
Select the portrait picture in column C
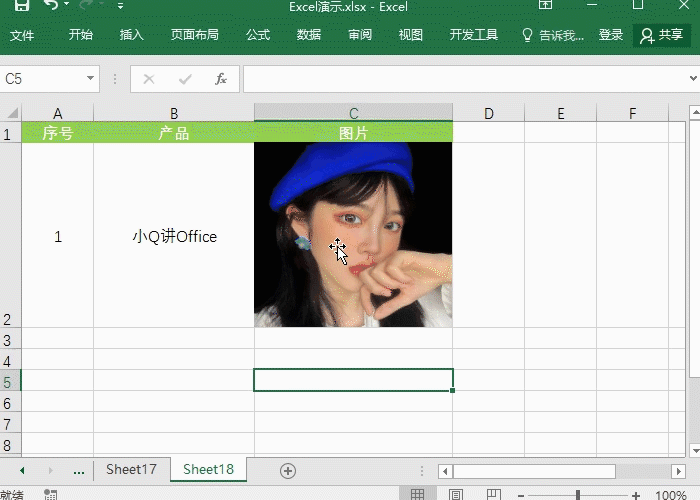tap(353, 234)
